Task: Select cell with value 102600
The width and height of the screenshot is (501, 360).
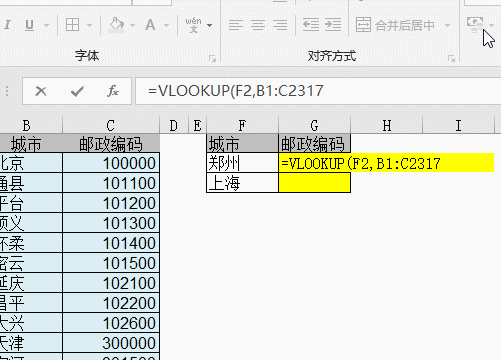Action: pyautogui.click(x=111, y=323)
